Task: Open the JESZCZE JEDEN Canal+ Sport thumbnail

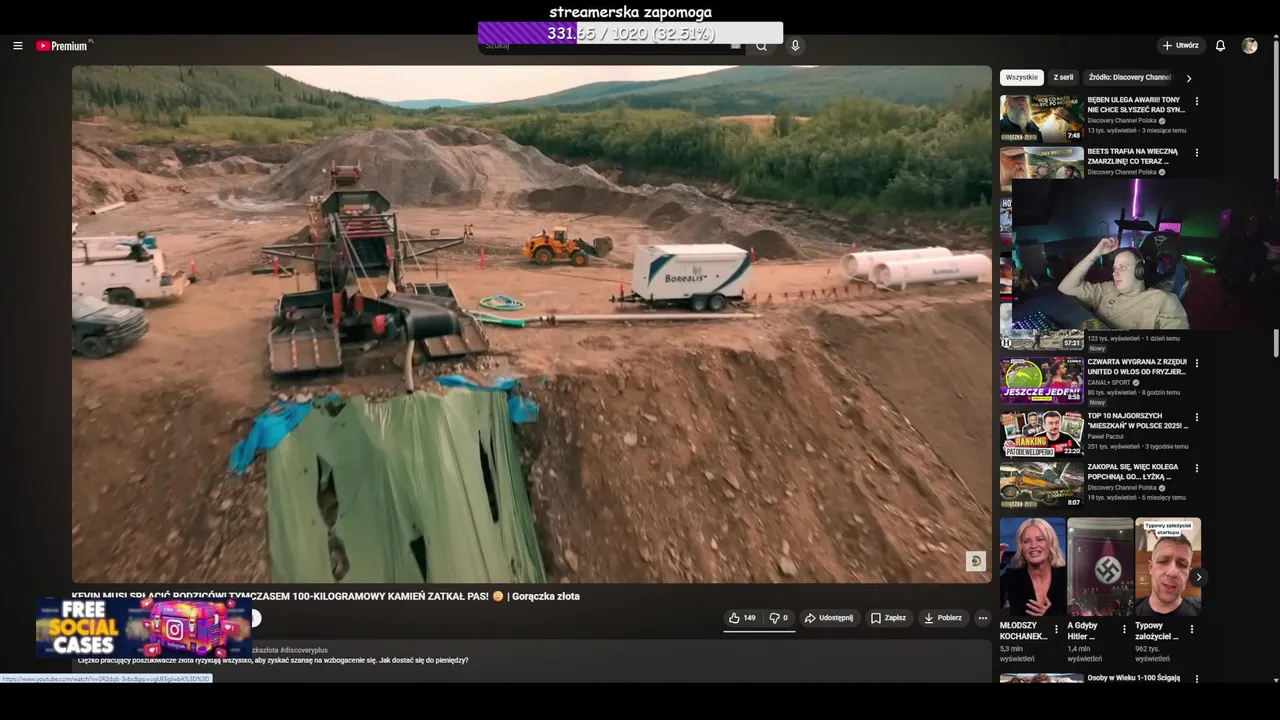Action: [x=1041, y=380]
